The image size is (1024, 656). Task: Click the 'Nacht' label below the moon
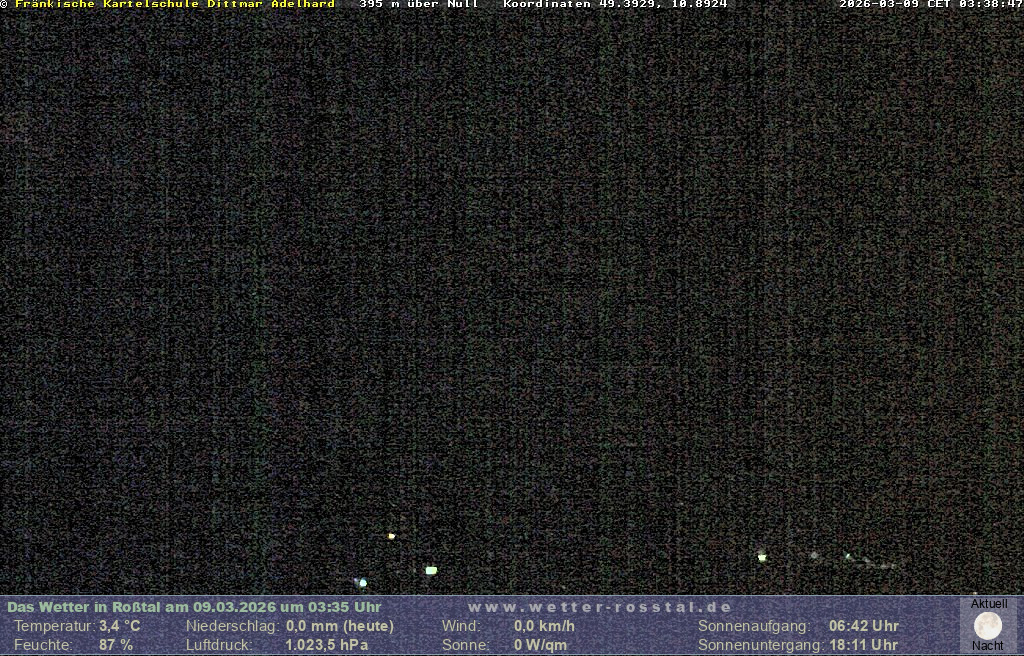click(x=988, y=646)
